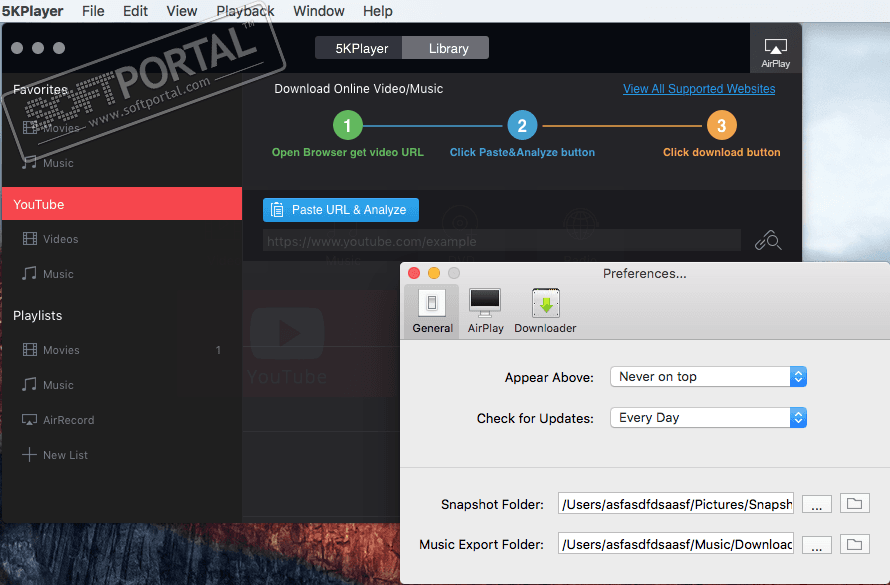
Task: Switch to the Library tab
Action: click(446, 48)
